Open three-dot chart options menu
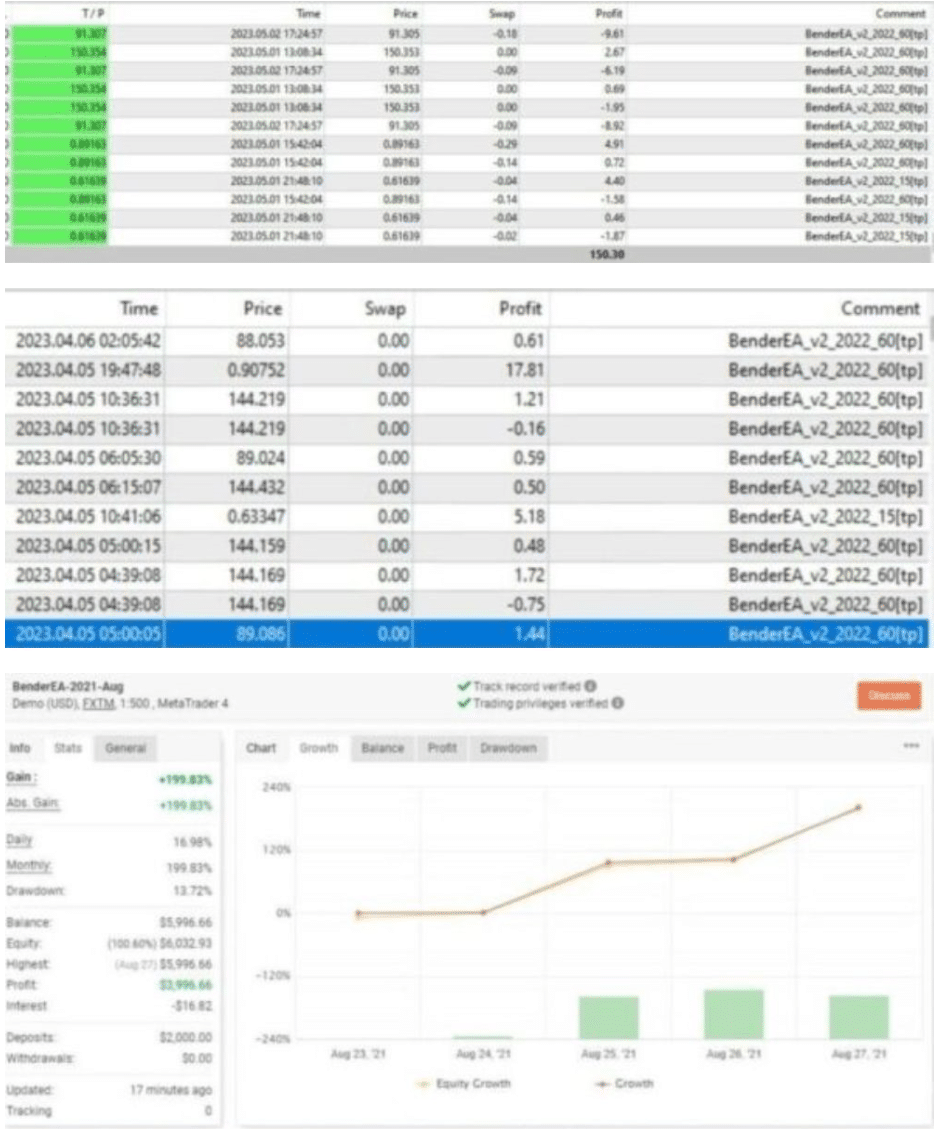Viewport: 934px width, 1129px height. [x=910, y=747]
